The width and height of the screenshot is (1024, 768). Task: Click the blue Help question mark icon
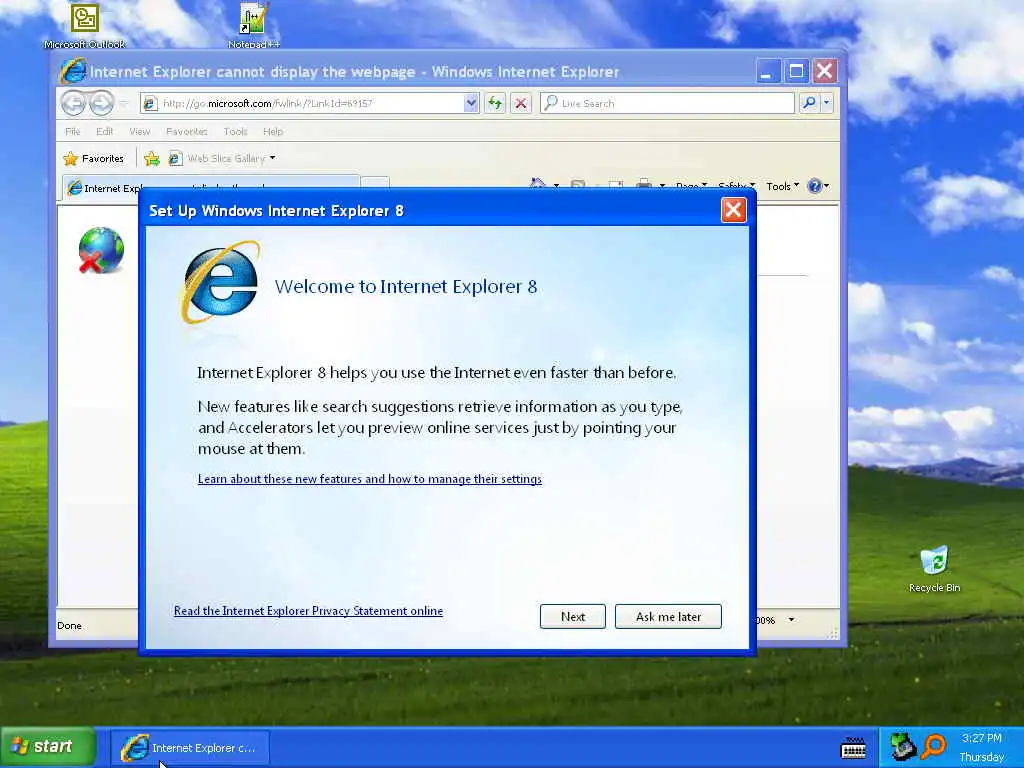point(814,186)
